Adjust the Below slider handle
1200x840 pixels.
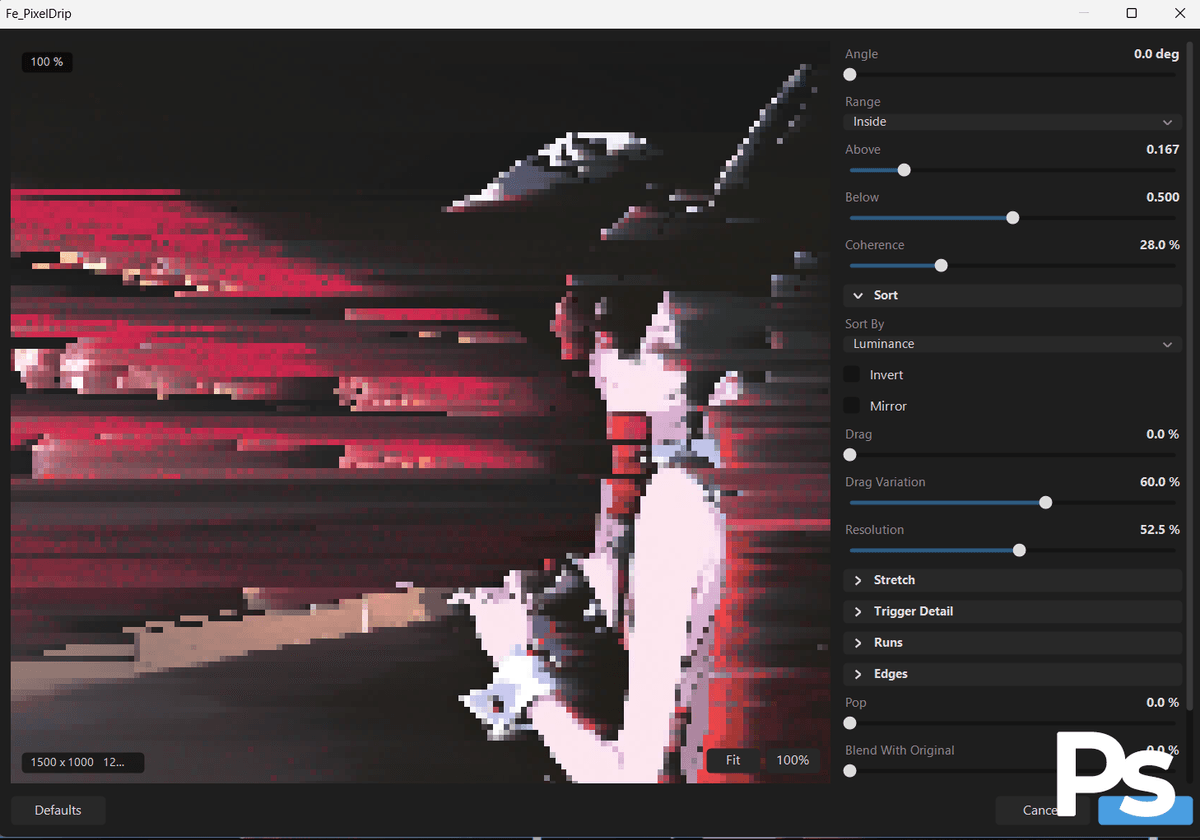(x=1012, y=218)
